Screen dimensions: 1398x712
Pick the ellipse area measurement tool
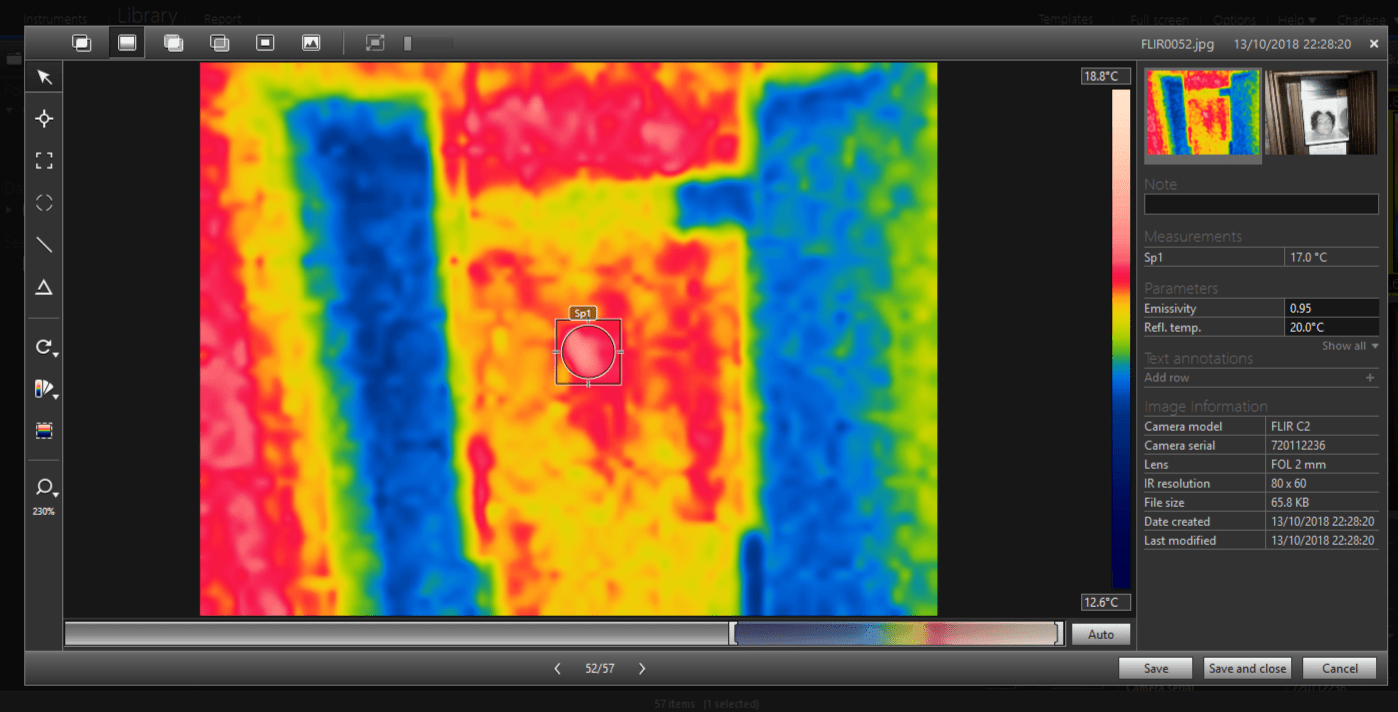tap(44, 203)
